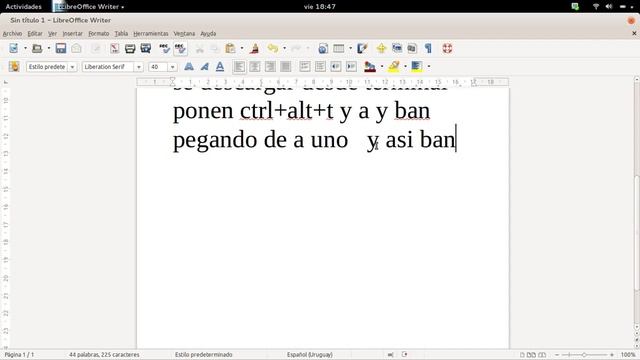
Task: Click Actividades in top bar
Action: 23,7
